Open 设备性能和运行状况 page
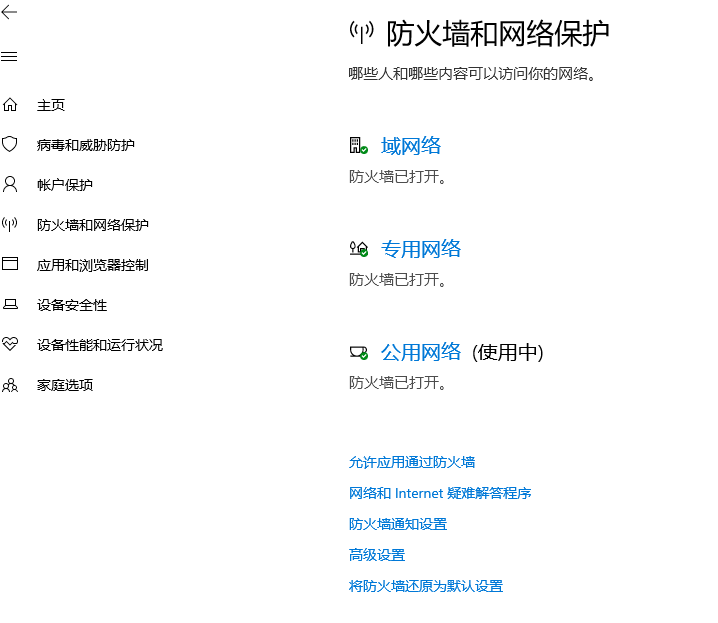The image size is (718, 623). [100, 345]
